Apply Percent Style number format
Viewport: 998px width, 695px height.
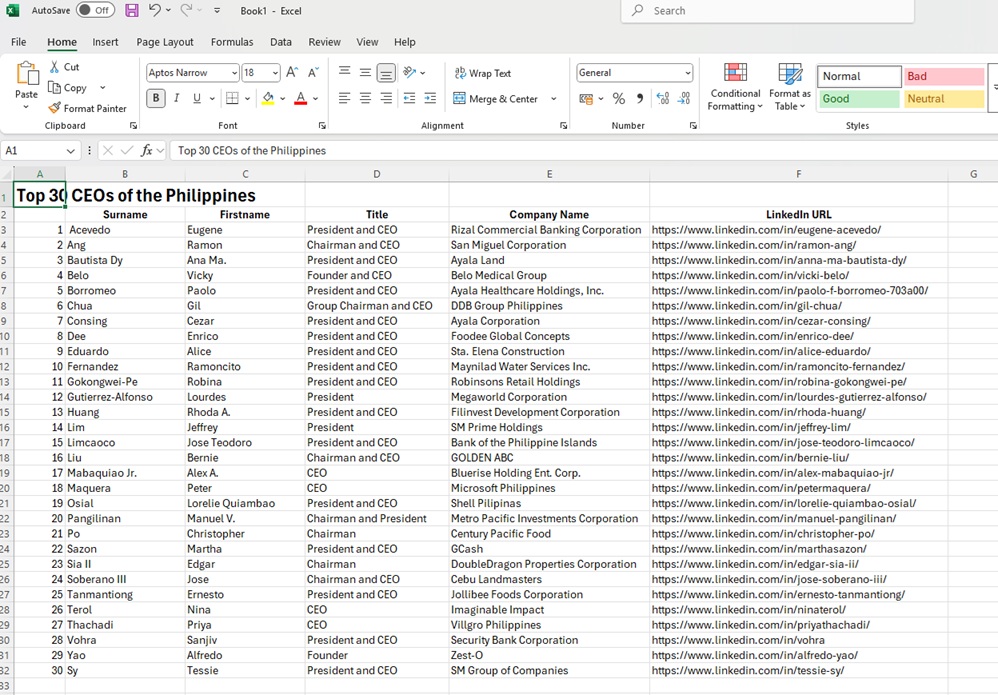click(x=619, y=98)
